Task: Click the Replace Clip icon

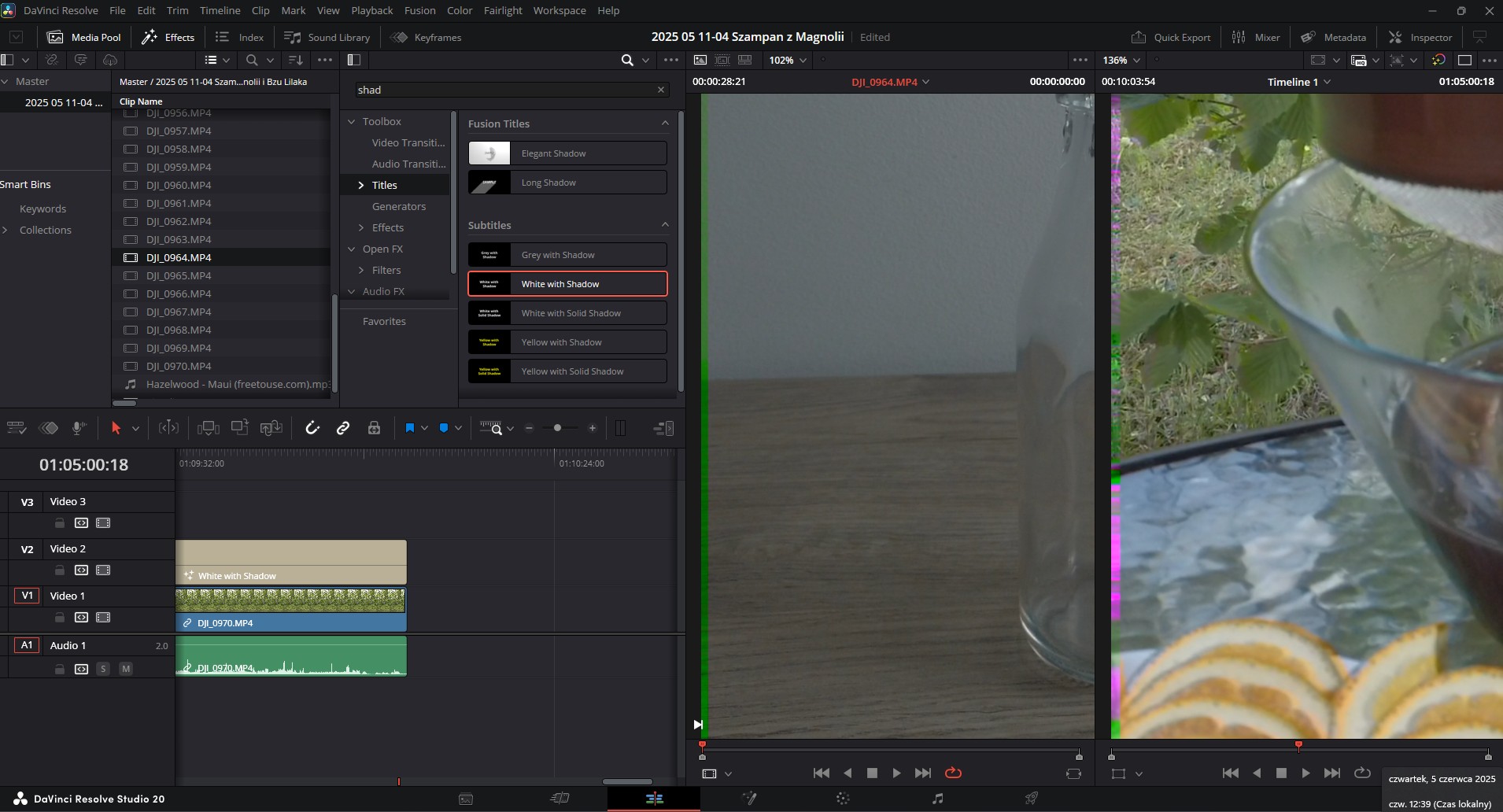Action: coord(271,428)
